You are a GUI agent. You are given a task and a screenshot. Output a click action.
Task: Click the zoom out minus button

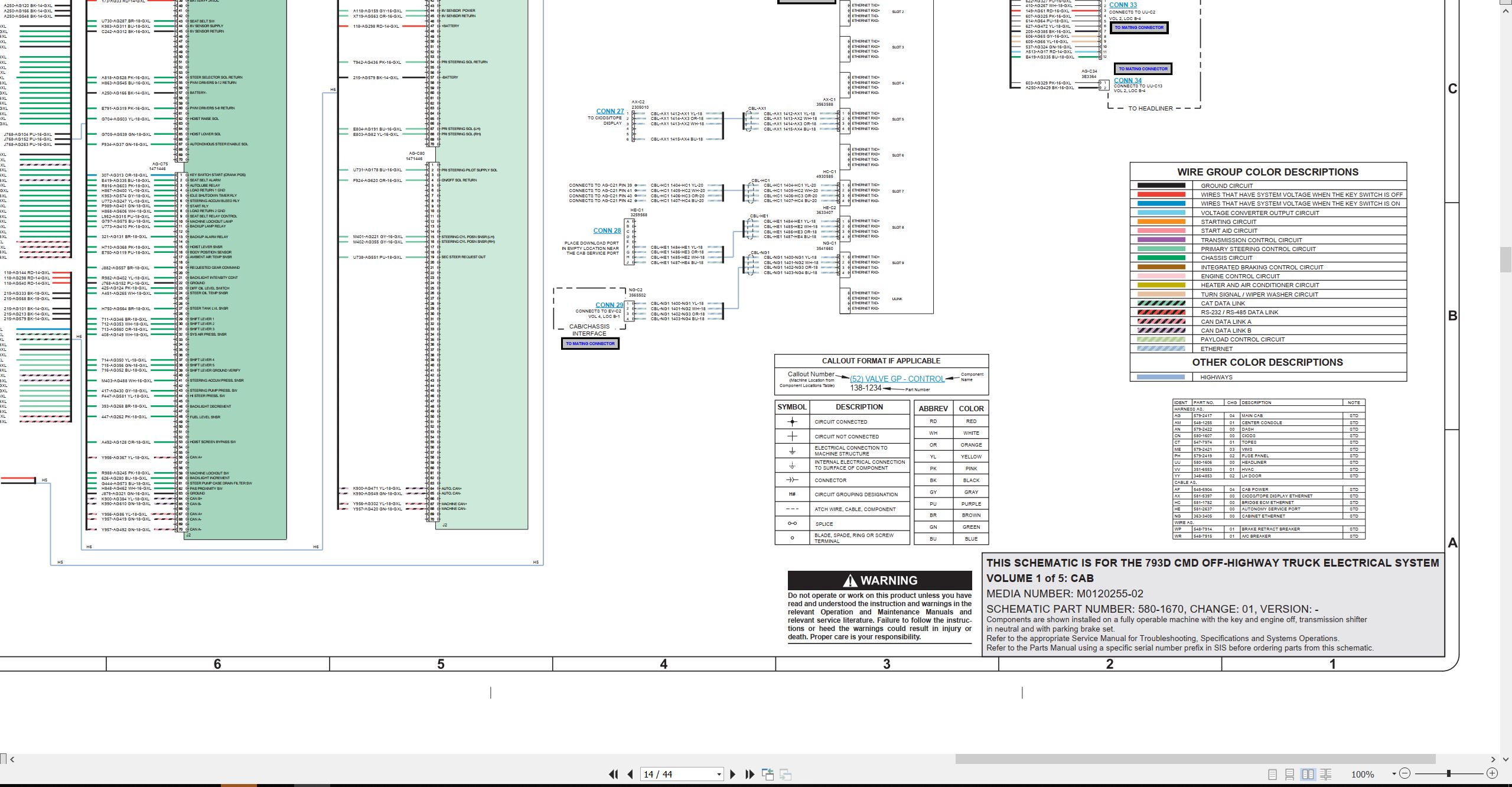[x=1405, y=773]
